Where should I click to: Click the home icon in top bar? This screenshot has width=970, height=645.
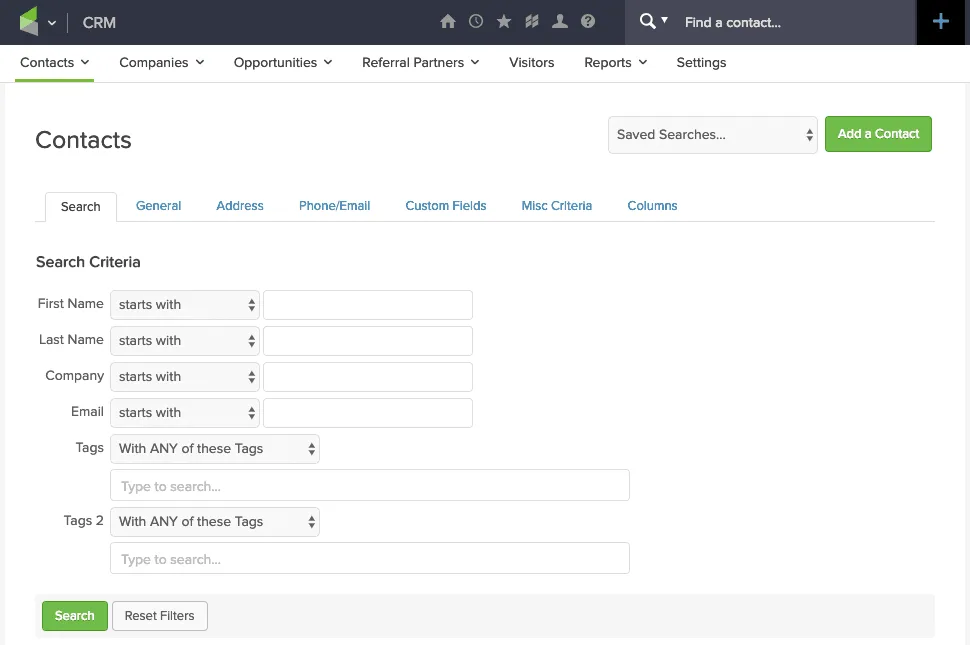click(448, 22)
